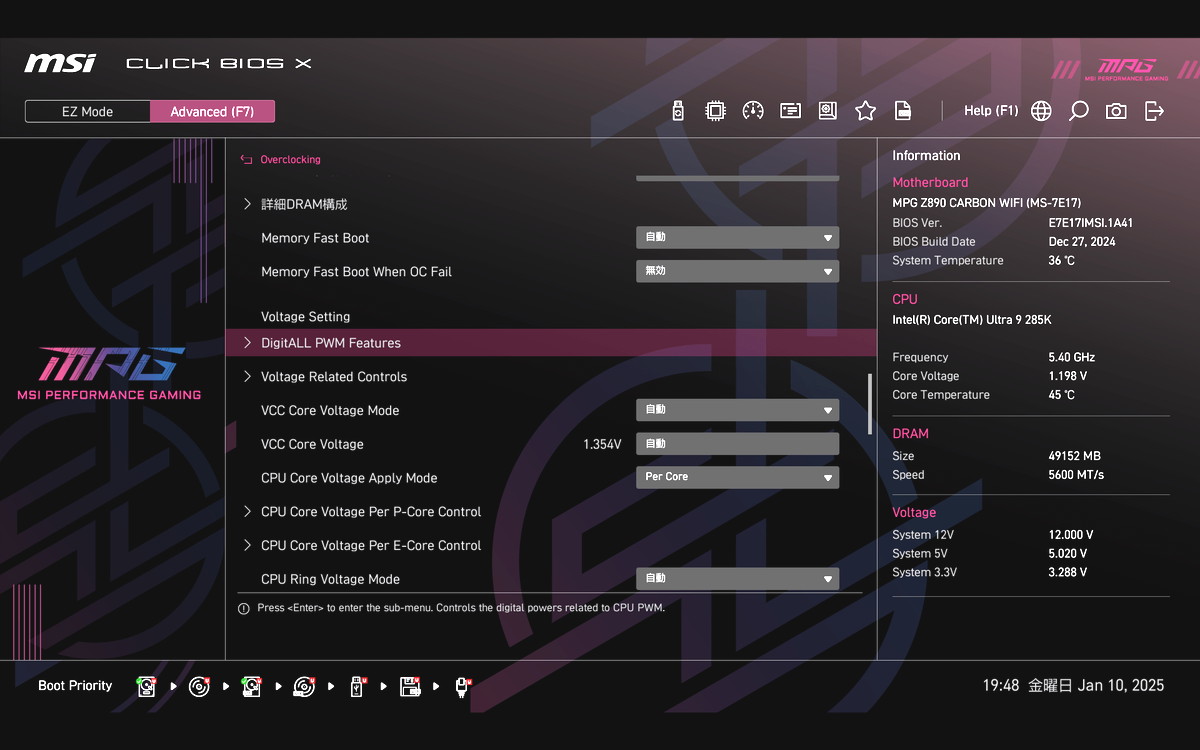
Task: Open the M-Flash USB utility icon
Action: click(x=678, y=111)
